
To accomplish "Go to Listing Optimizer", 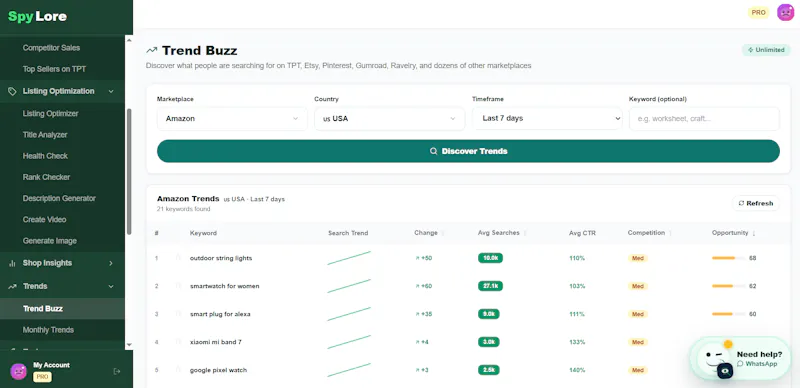I will click(51, 114).
